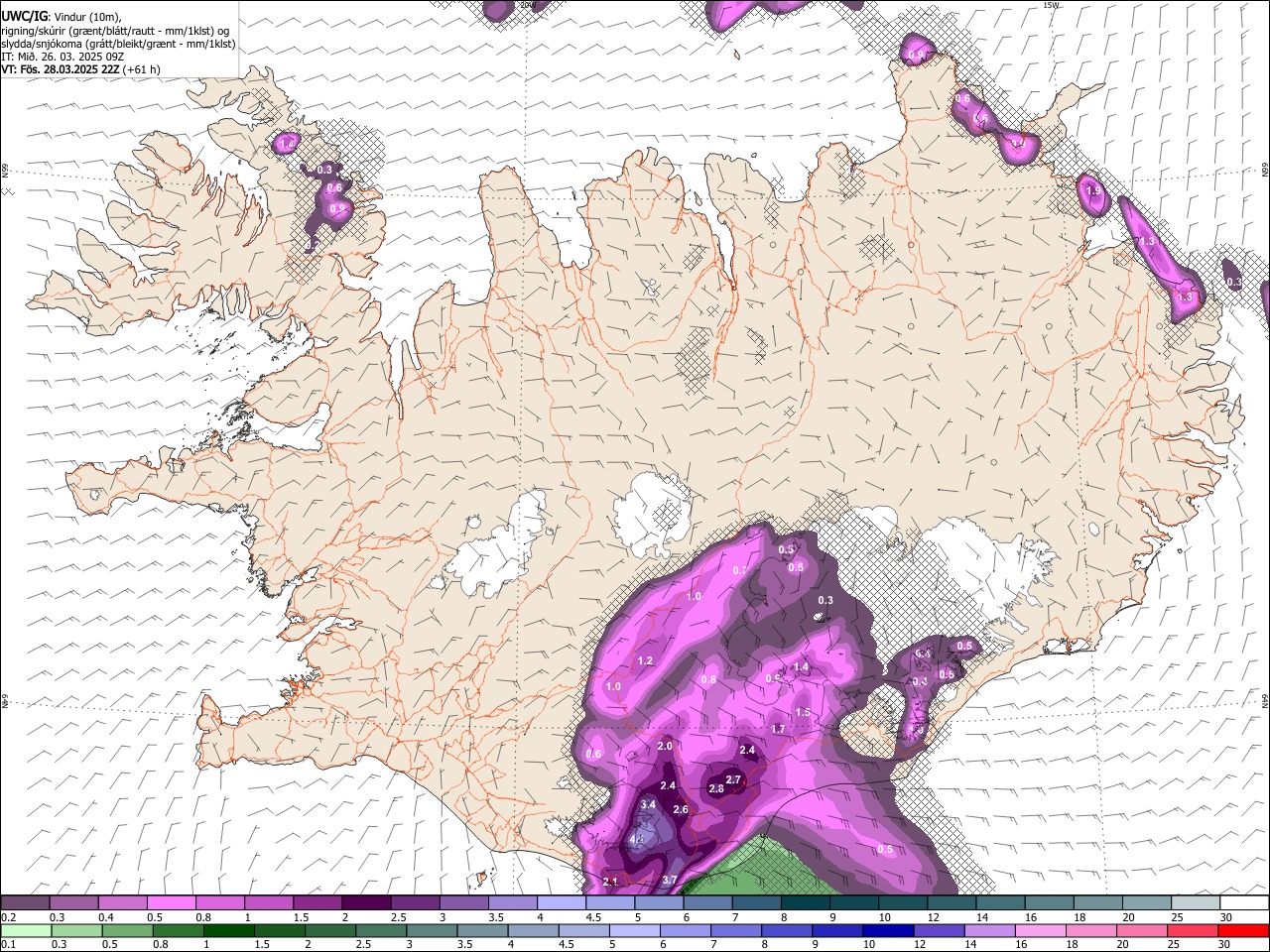
Task: Click the 1.5 precipitation value on the map
Action: (x=803, y=712)
